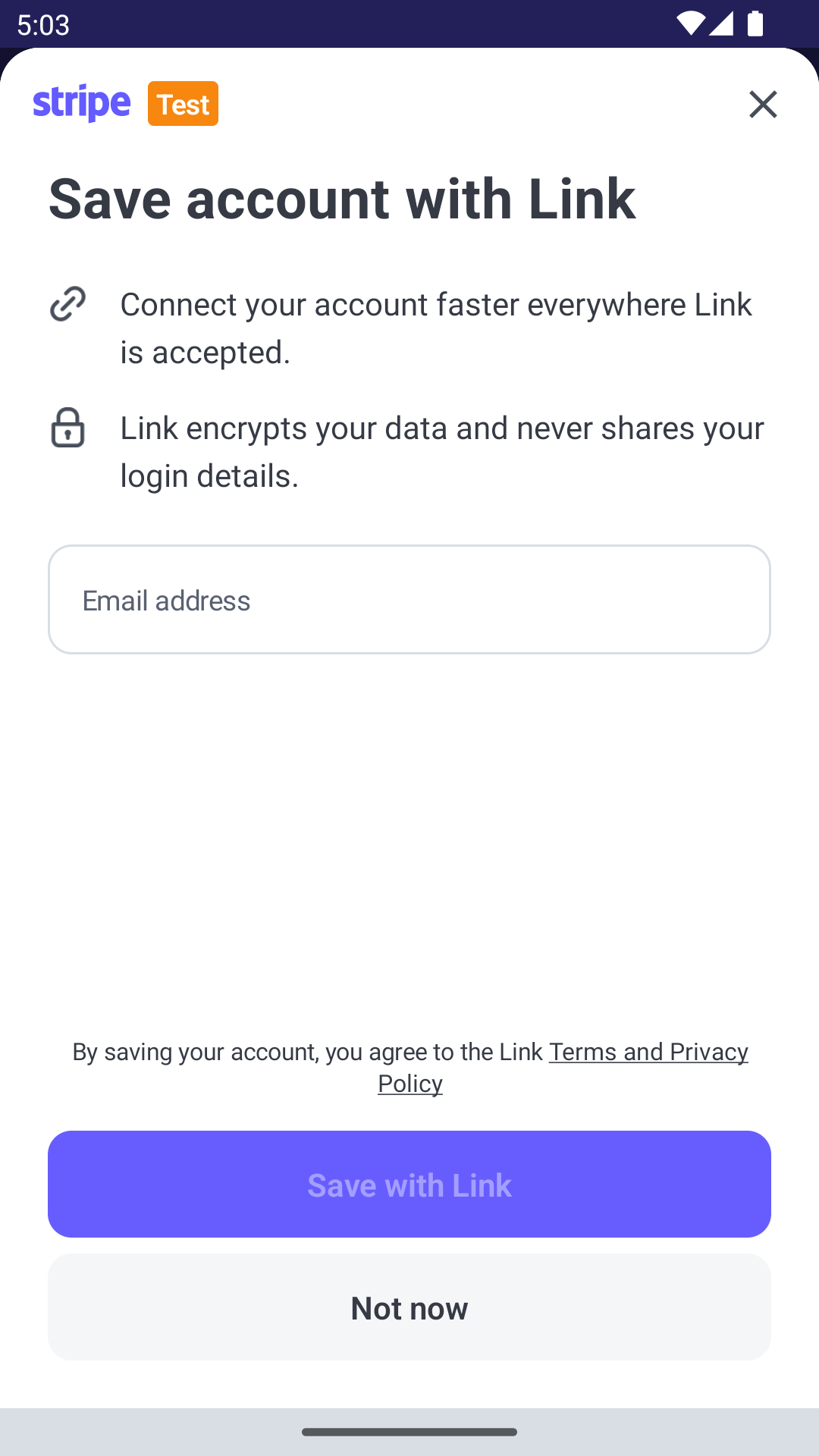Focus the Email address field

click(x=409, y=600)
